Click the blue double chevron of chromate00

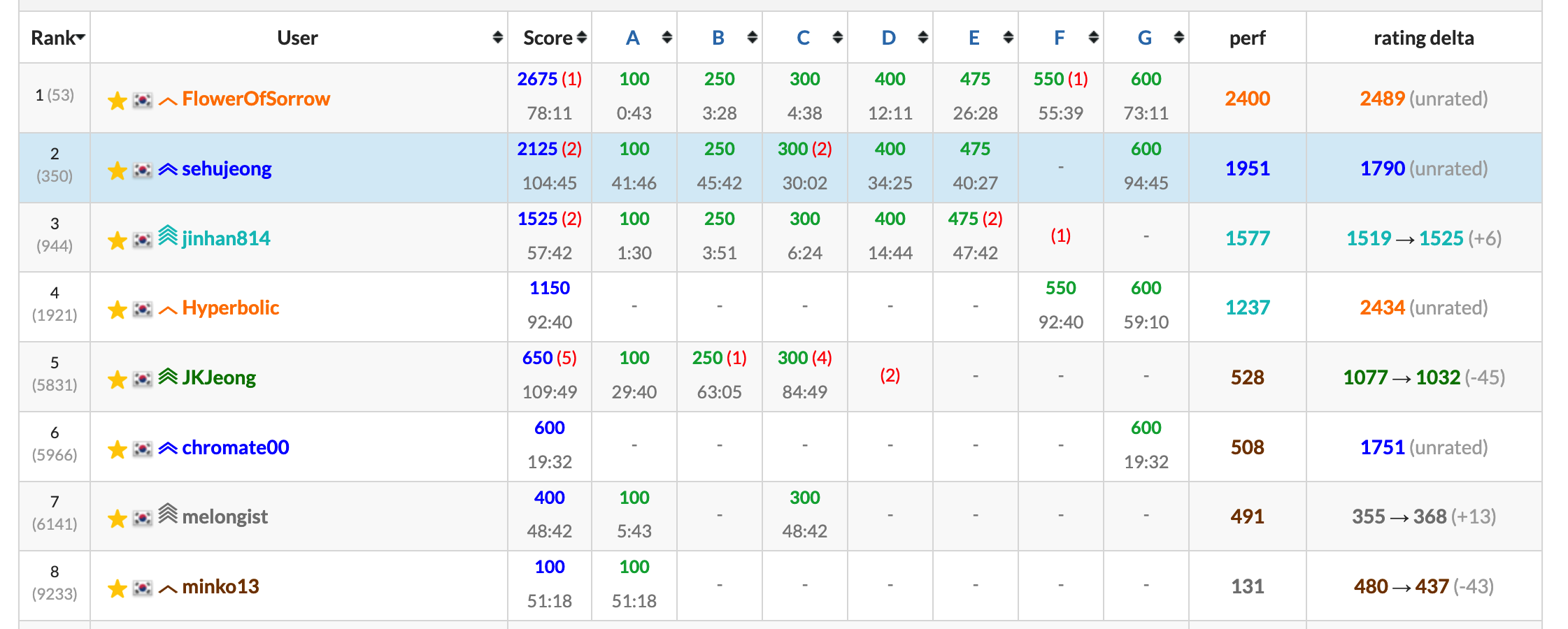tap(168, 448)
